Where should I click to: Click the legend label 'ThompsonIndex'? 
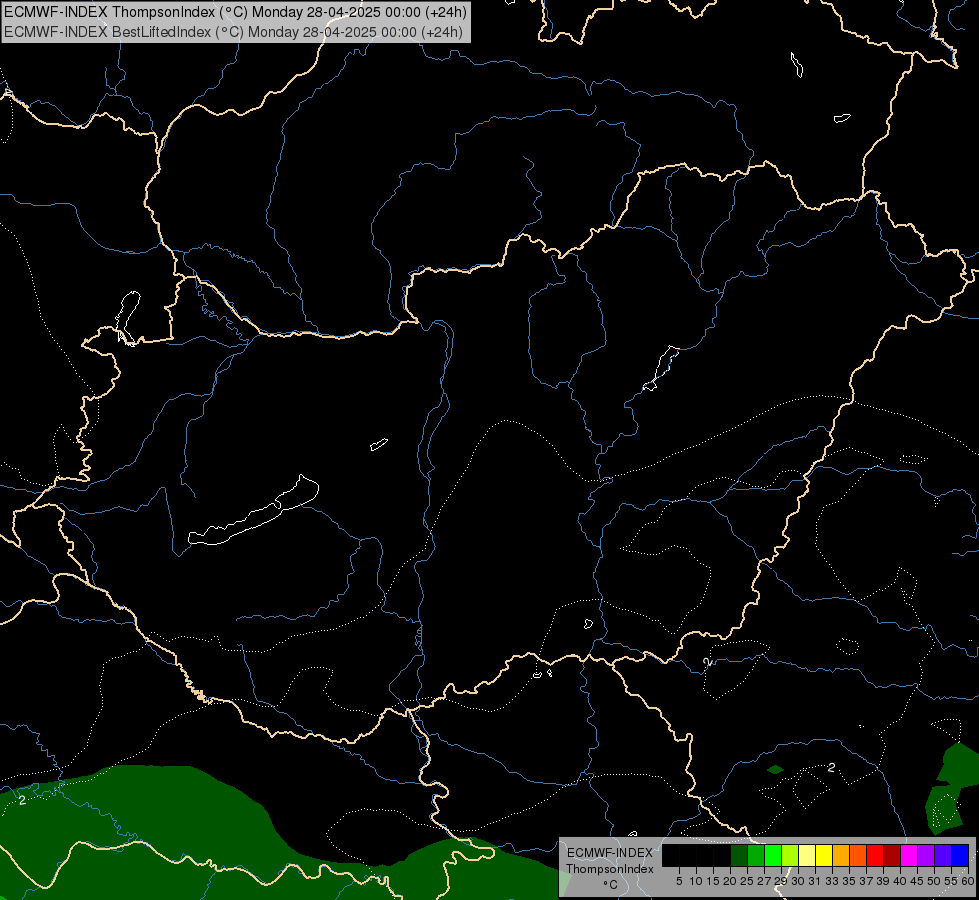[x=609, y=869]
